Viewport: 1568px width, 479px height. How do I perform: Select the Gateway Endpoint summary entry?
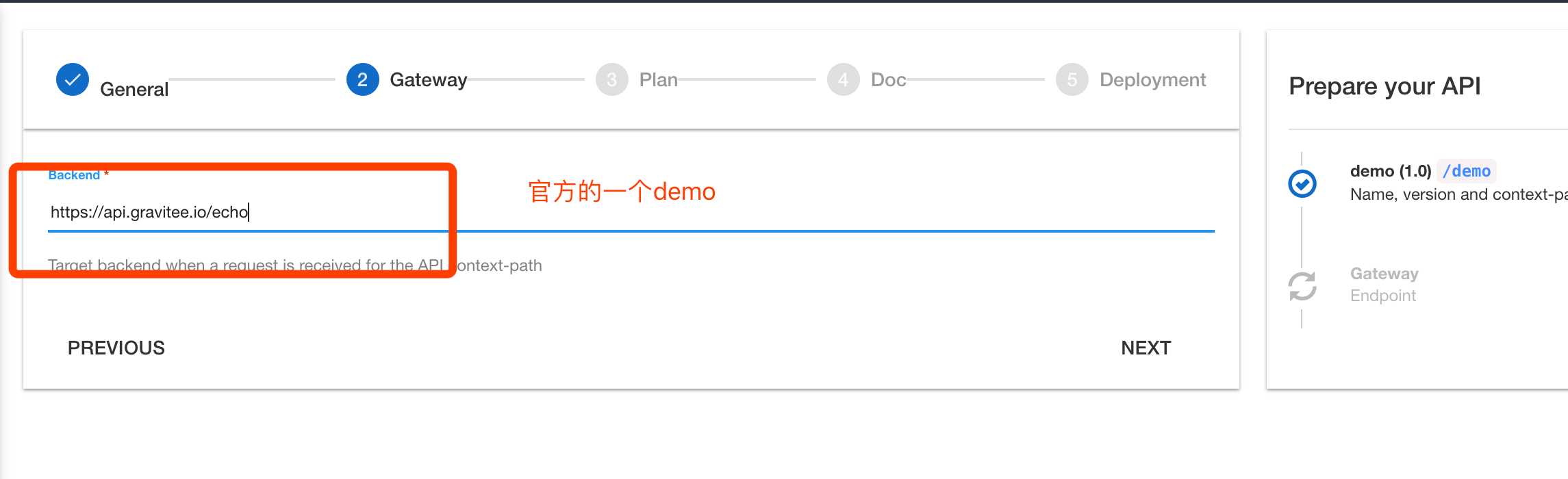[1384, 285]
